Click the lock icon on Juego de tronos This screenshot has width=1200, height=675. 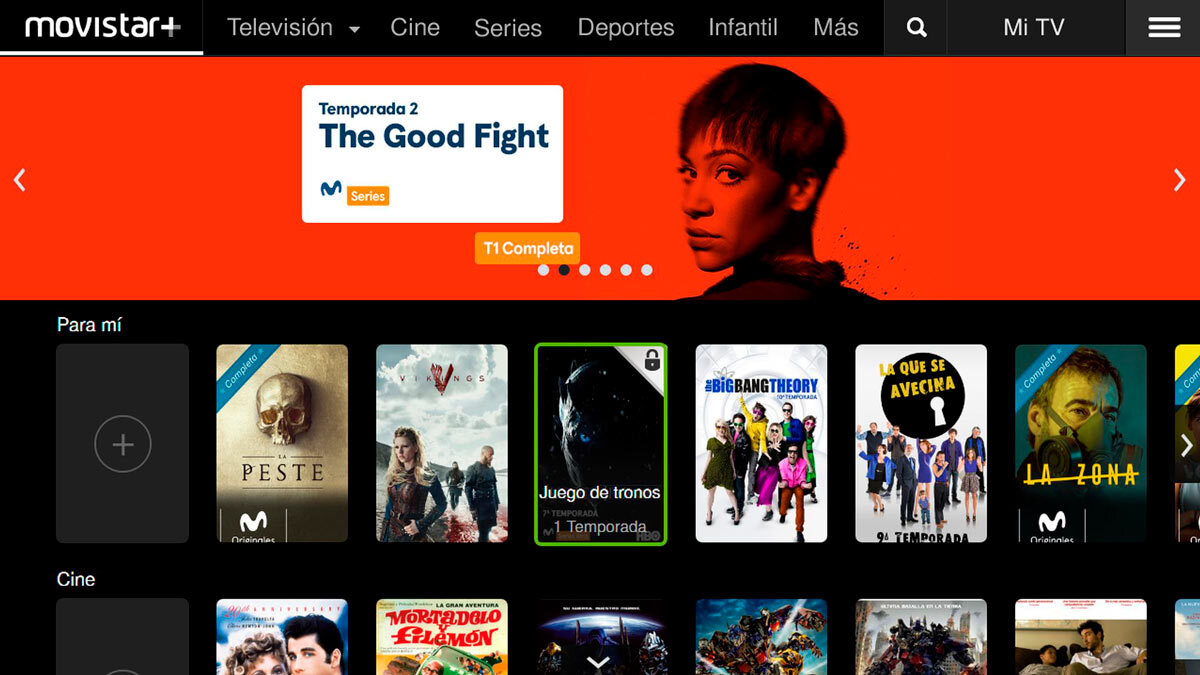(x=652, y=360)
